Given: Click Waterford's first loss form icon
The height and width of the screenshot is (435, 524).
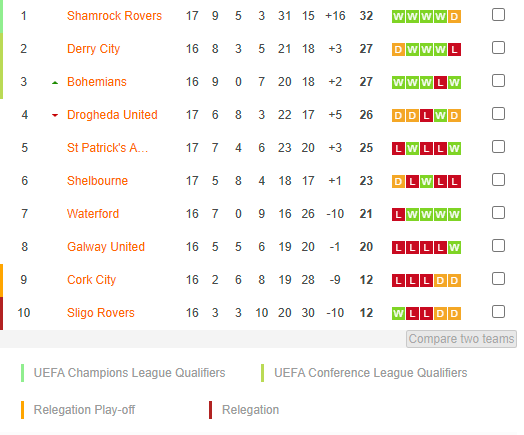Looking at the screenshot, I should pos(398,214).
